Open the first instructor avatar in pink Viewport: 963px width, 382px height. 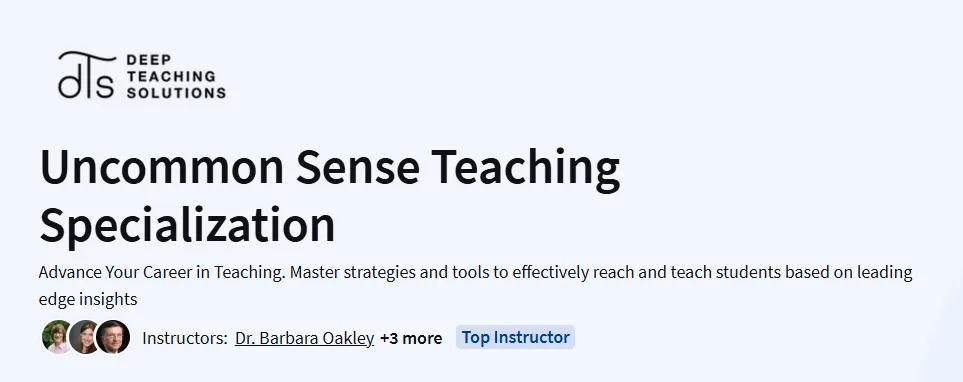coord(58,337)
